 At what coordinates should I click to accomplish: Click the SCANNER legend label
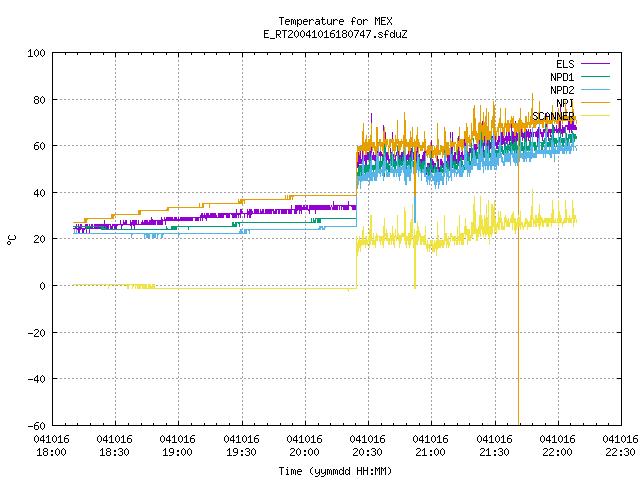pyautogui.click(x=553, y=116)
